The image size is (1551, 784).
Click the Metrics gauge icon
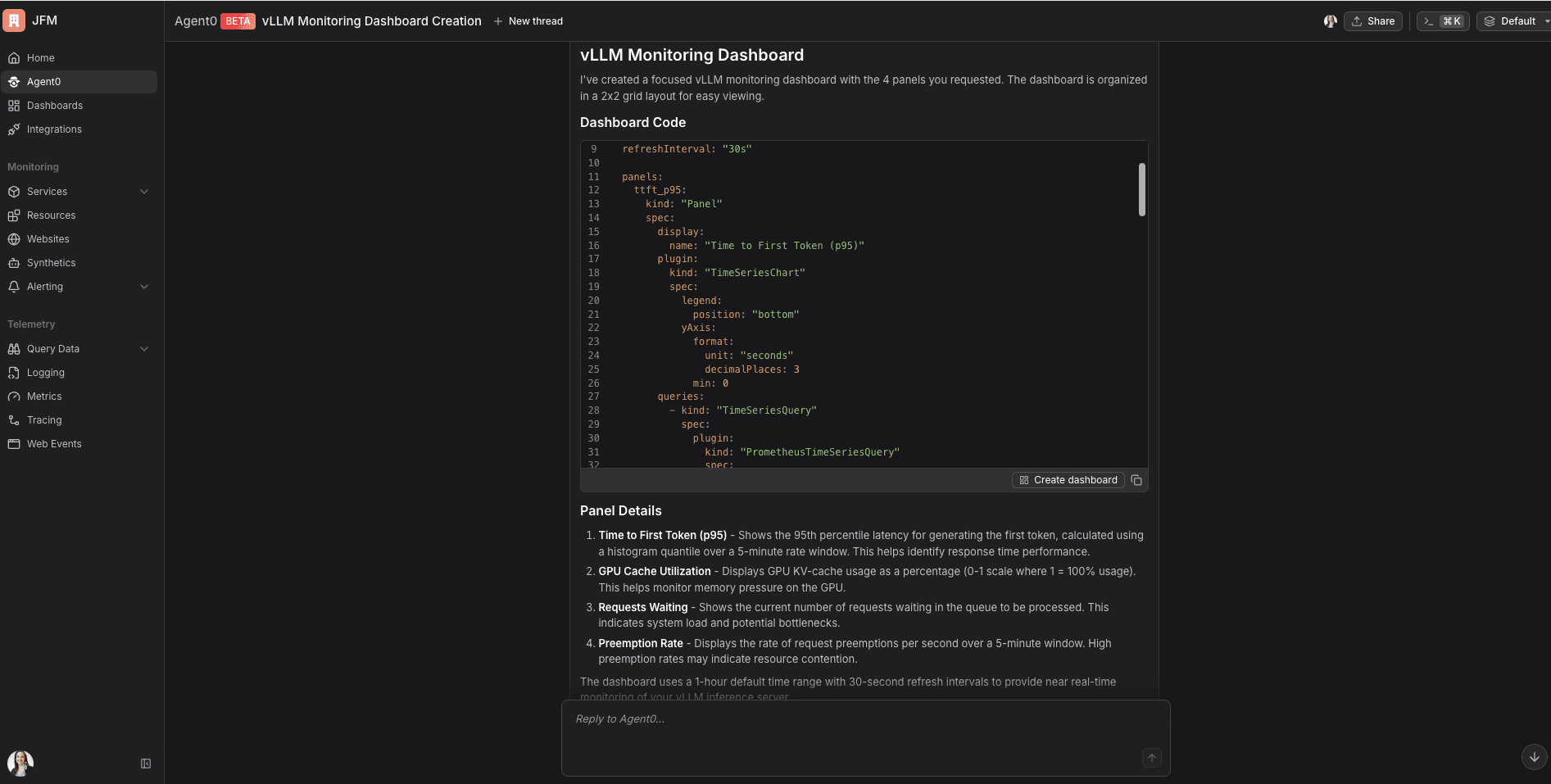coord(14,397)
